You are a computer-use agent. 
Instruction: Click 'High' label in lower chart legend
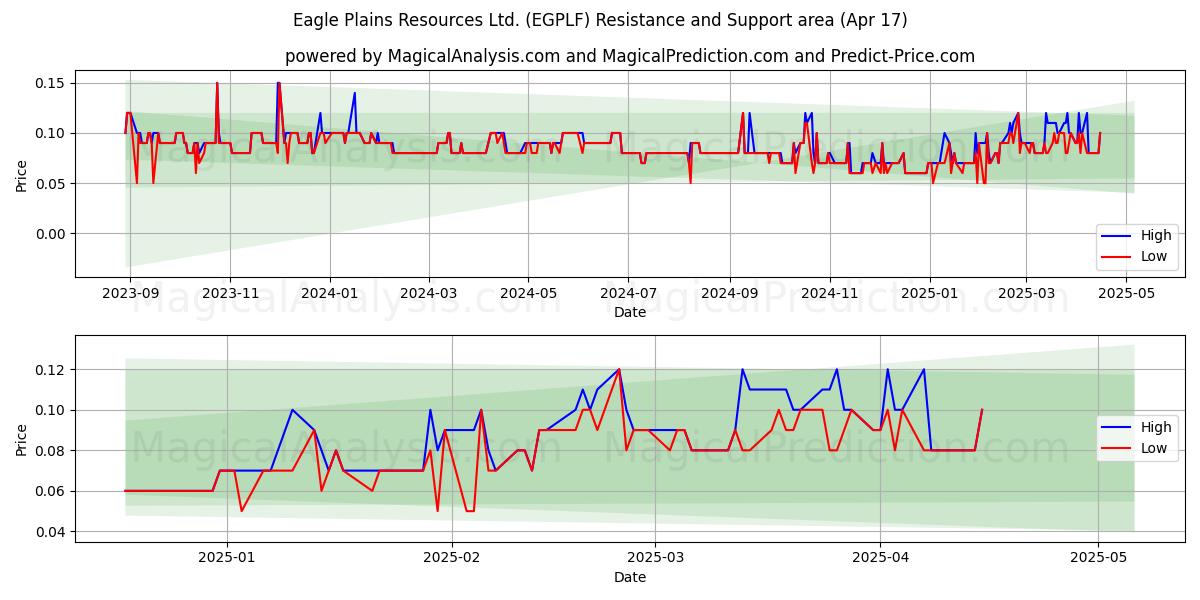coord(1156,428)
